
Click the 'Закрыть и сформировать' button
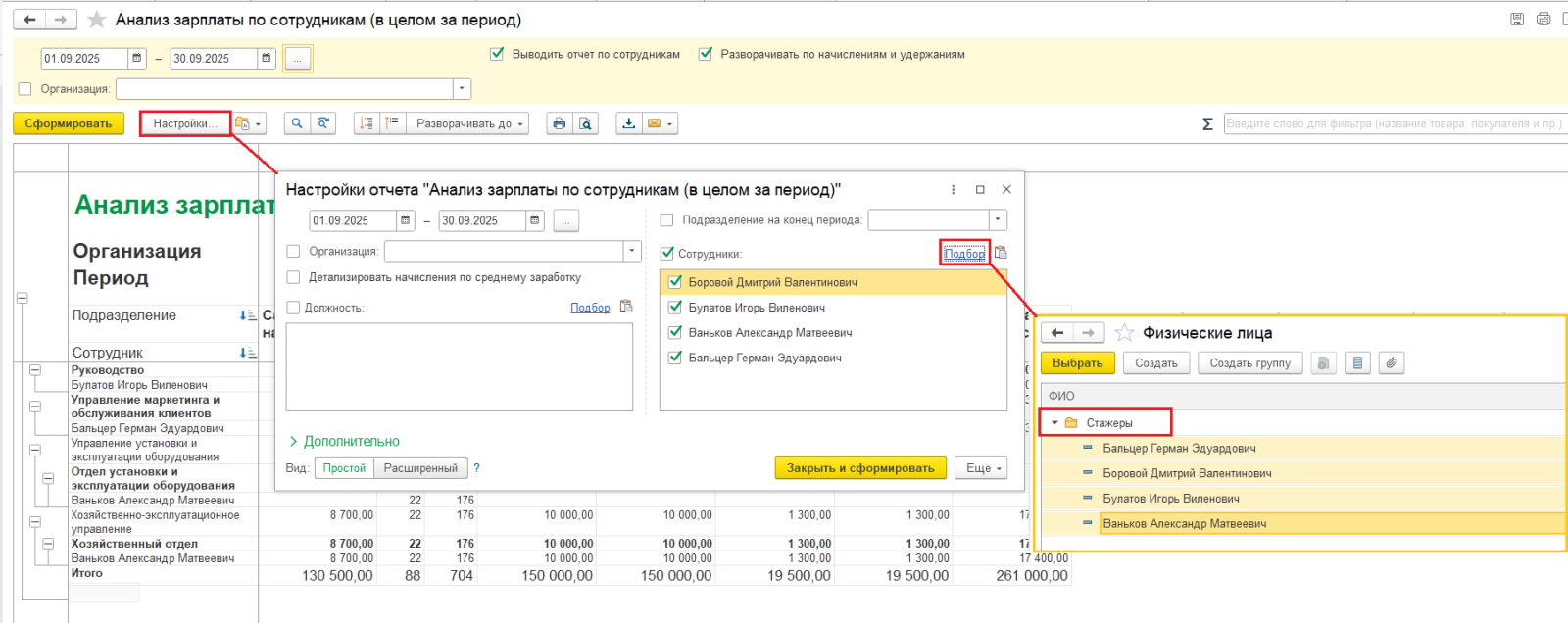click(860, 468)
